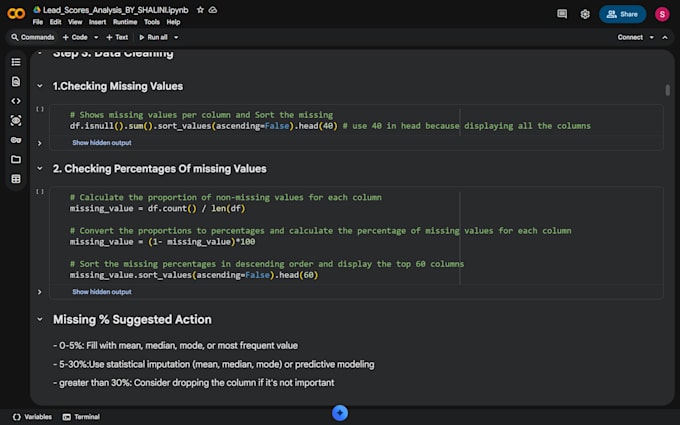The image size is (680, 425).
Task: Open the variables inspector sidebar icon
Action: pyautogui.click(x=16, y=121)
